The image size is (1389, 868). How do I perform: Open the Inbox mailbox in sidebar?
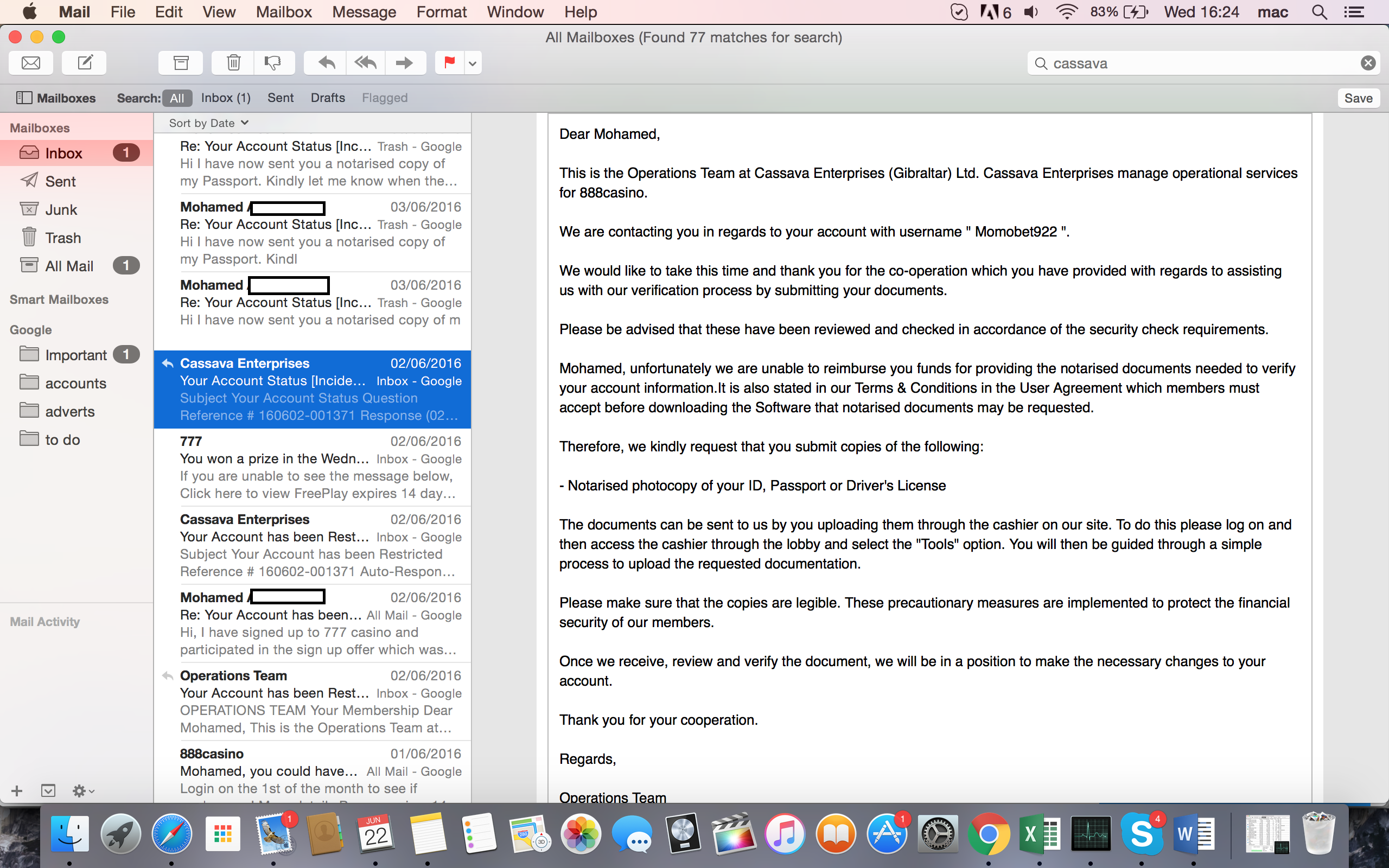[x=77, y=154]
